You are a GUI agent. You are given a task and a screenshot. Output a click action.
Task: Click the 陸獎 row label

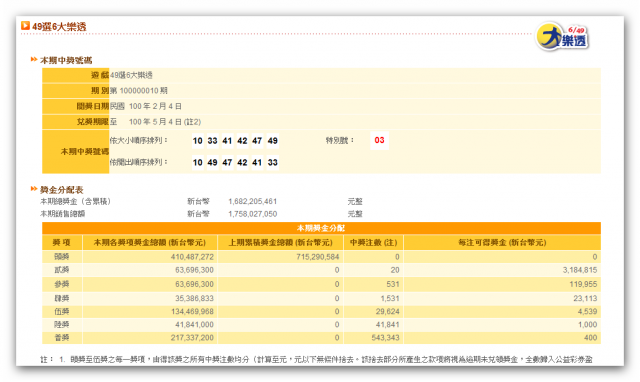click(62, 325)
